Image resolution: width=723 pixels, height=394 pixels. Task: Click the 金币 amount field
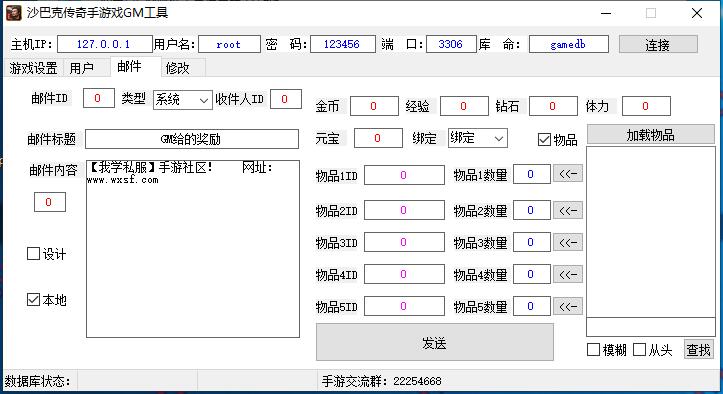coord(374,106)
